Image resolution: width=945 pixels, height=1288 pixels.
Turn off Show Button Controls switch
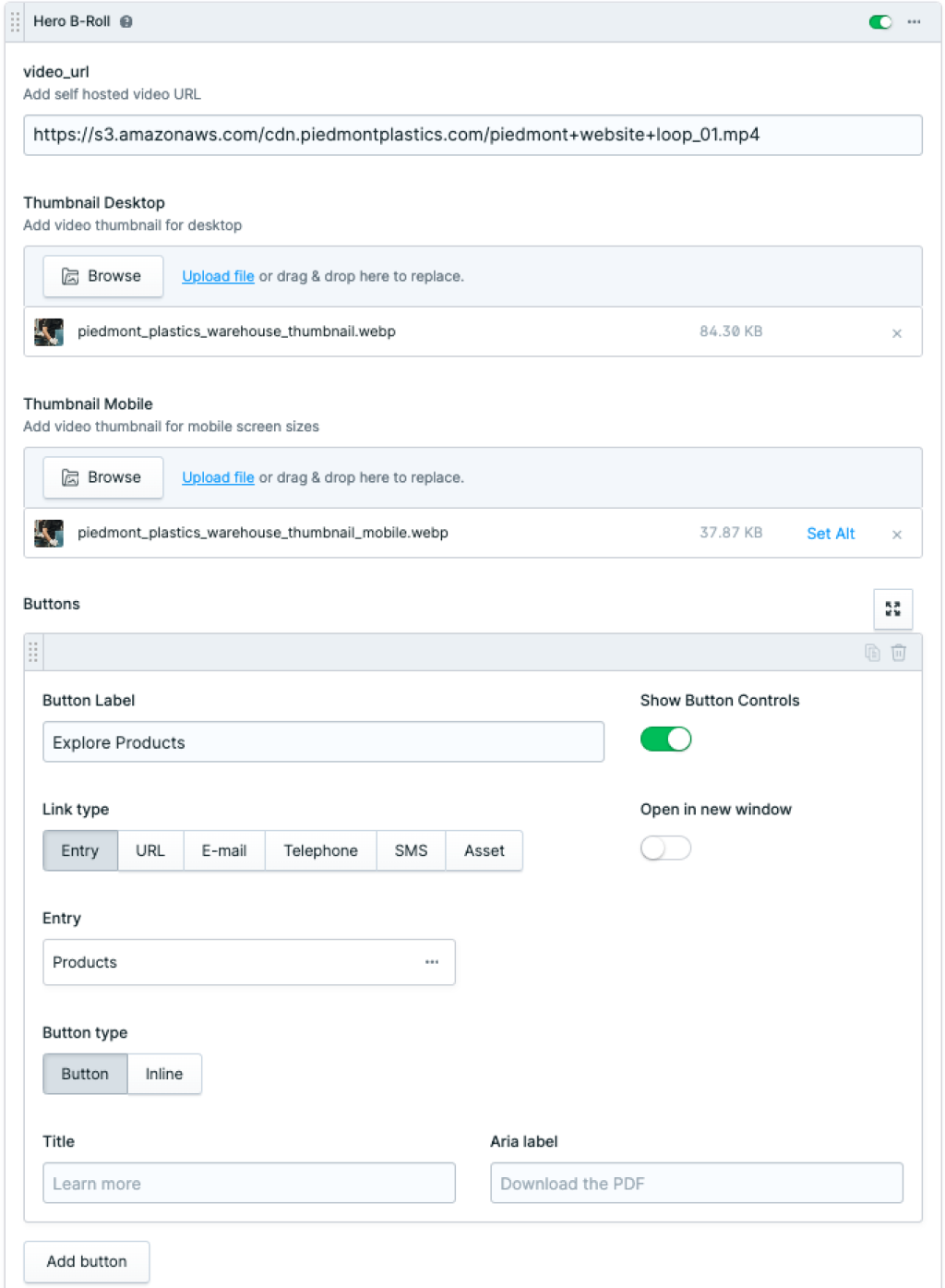(x=665, y=740)
